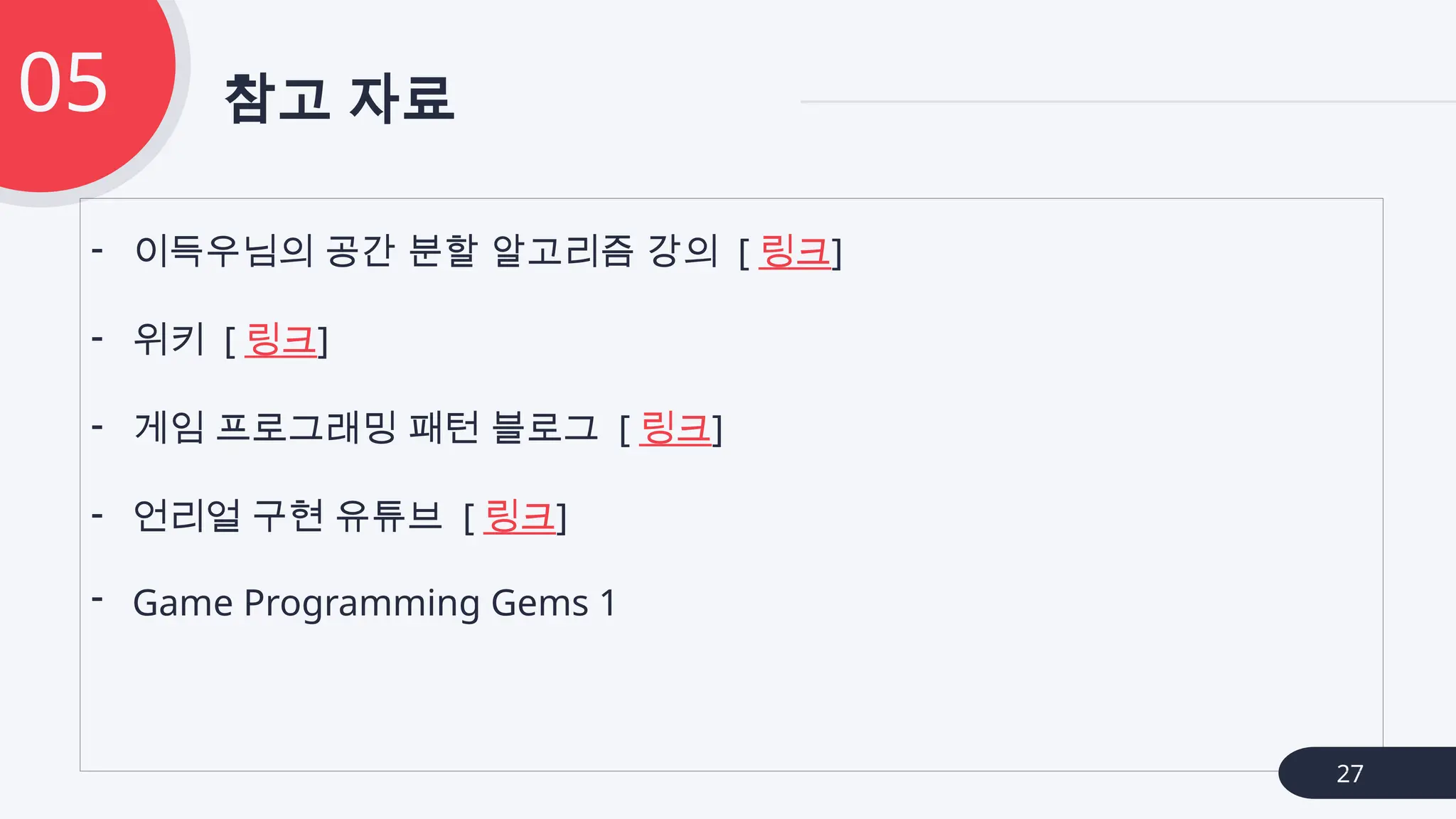1456x819 pixels.
Task: Open the 위키 링크
Action: coord(280,340)
